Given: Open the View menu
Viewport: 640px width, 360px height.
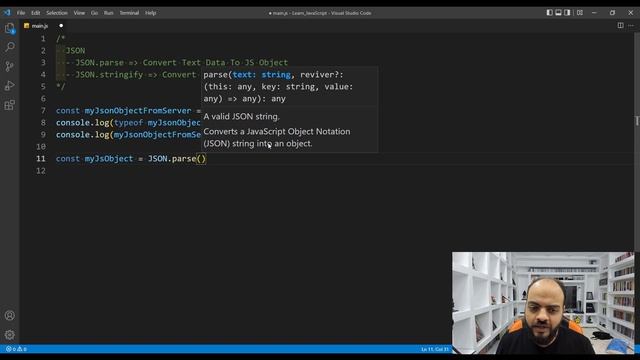Looking at the screenshot, I should tap(79, 13).
